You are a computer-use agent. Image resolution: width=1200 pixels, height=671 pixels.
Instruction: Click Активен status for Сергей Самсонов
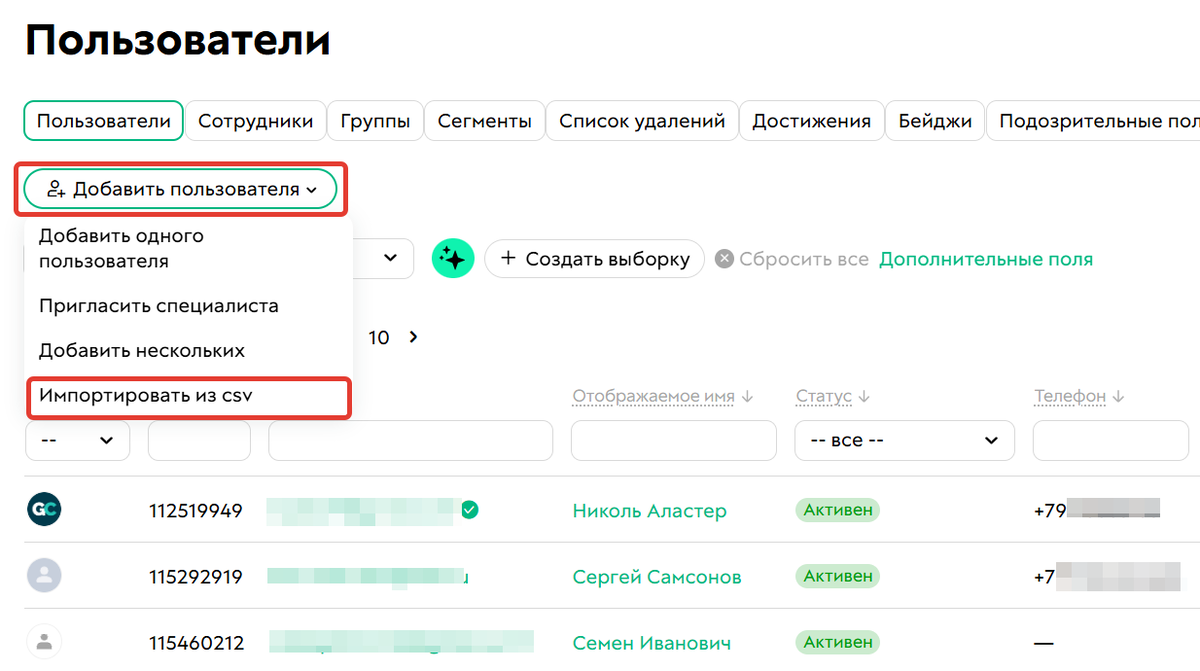coord(838,576)
